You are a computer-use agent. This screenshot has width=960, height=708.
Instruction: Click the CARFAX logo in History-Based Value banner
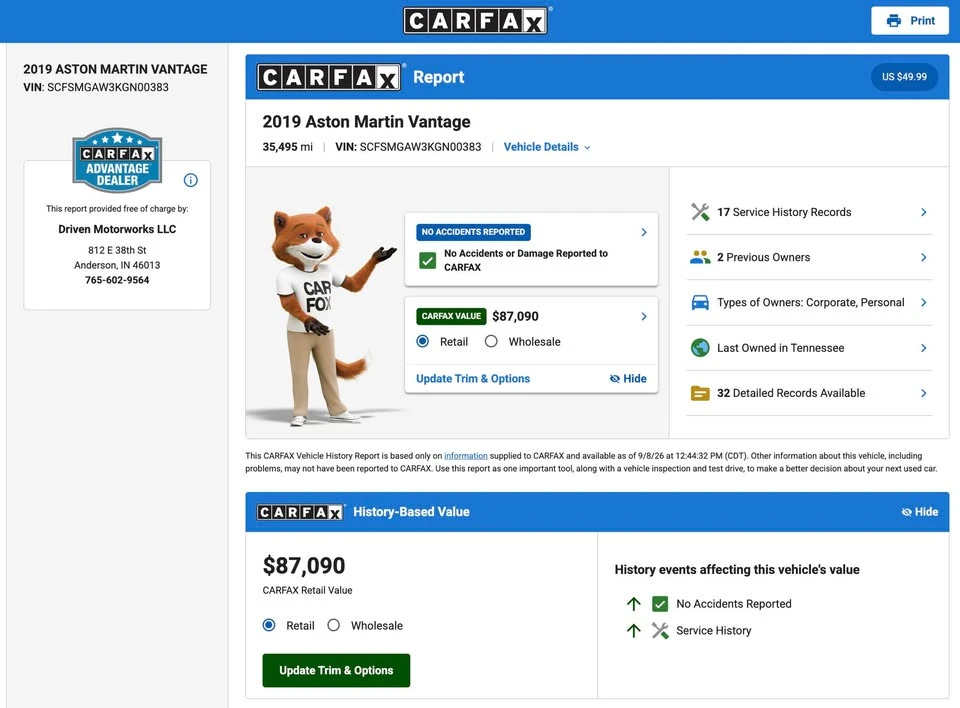coord(300,512)
